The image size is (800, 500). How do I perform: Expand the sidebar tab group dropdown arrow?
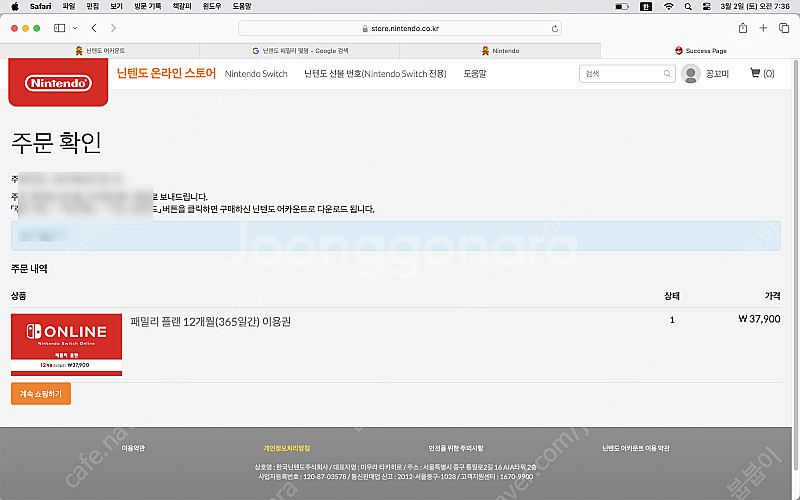click(x=75, y=28)
